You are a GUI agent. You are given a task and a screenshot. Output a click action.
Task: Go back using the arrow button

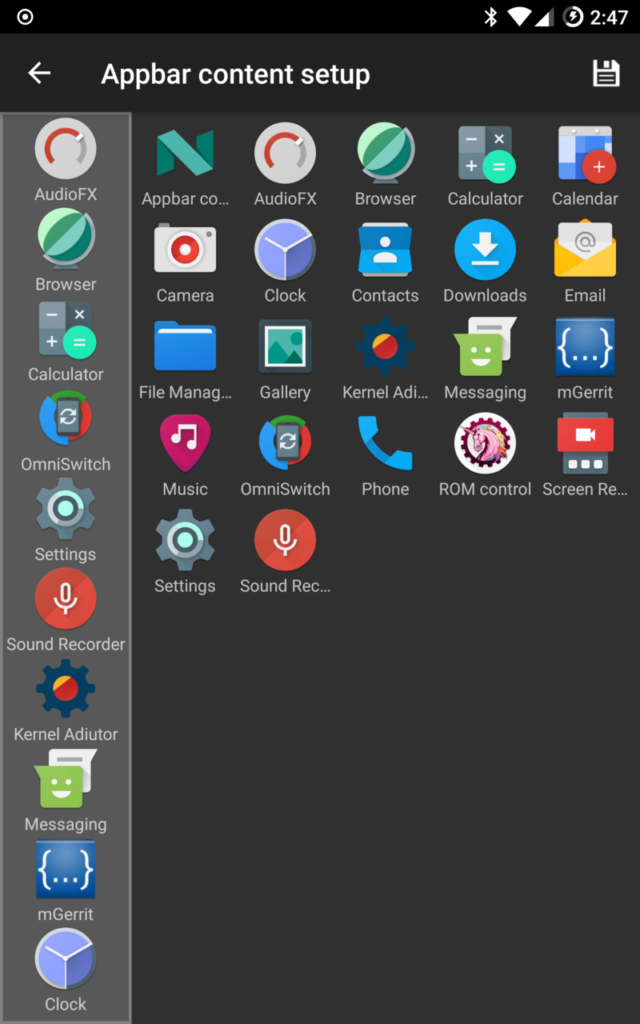point(39,74)
